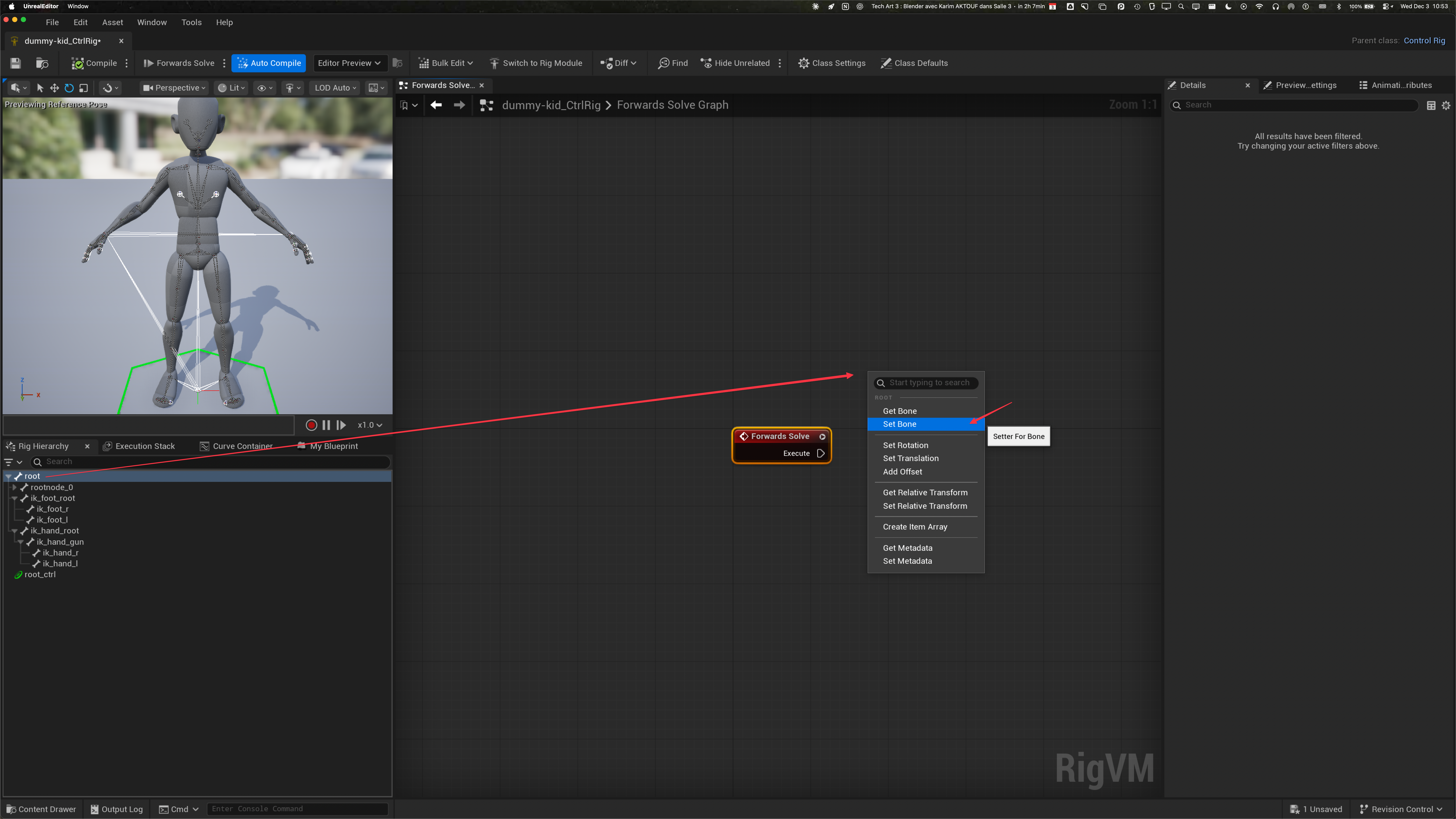1456x819 pixels.
Task: Collapse the ik_hand_root bone
Action: click(15, 531)
